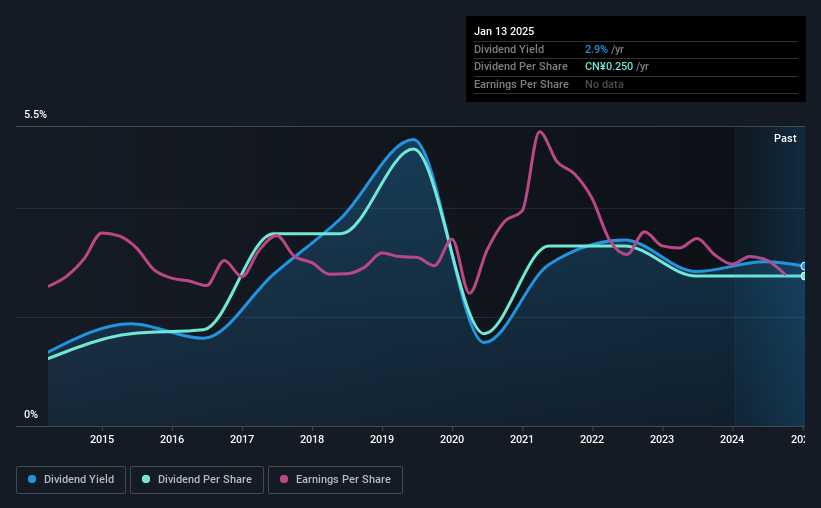Click the 2019 x-axis year label
This screenshot has height=508, width=821.
pyautogui.click(x=382, y=439)
